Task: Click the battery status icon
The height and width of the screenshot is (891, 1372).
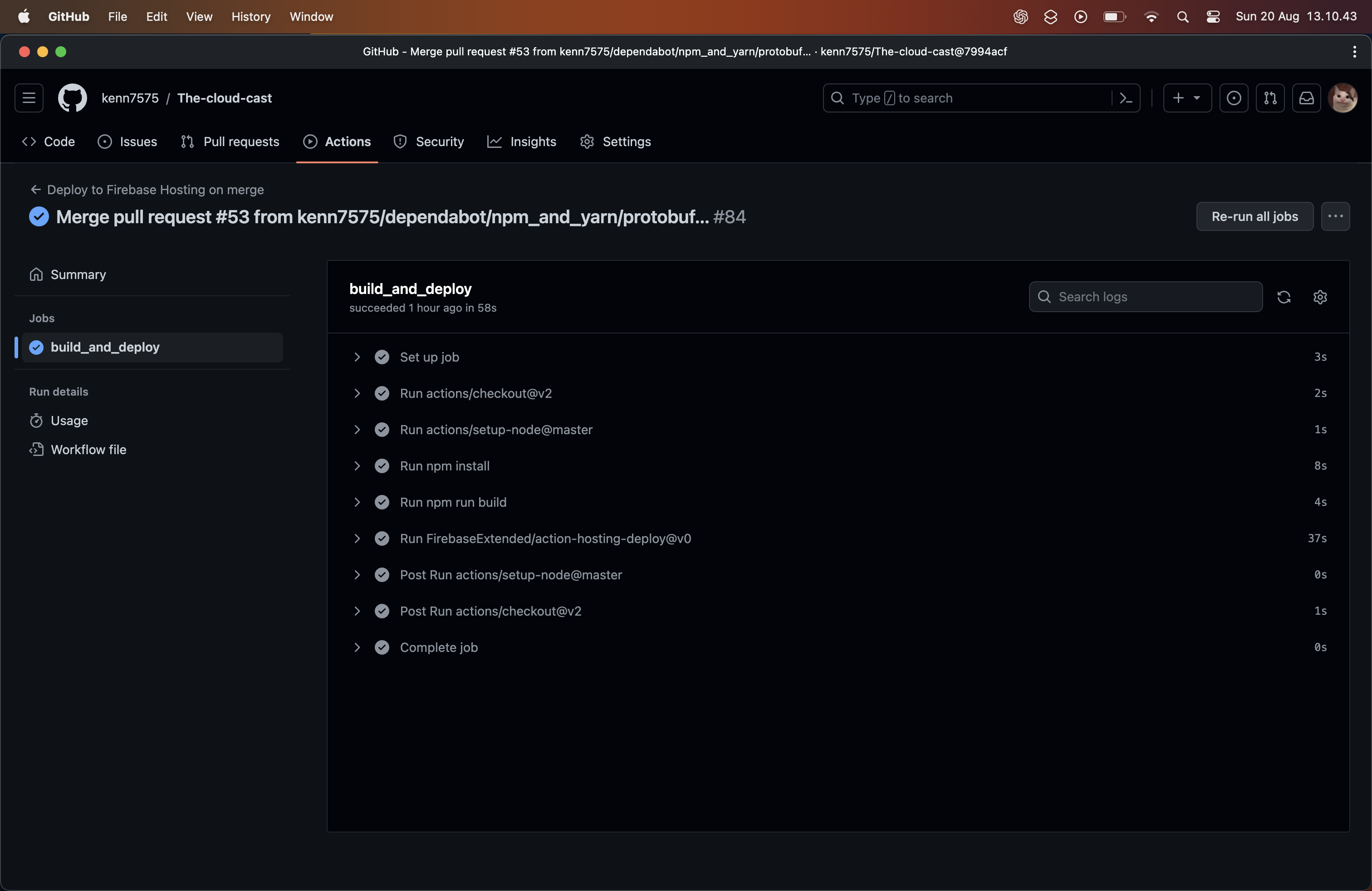Action: (1114, 17)
